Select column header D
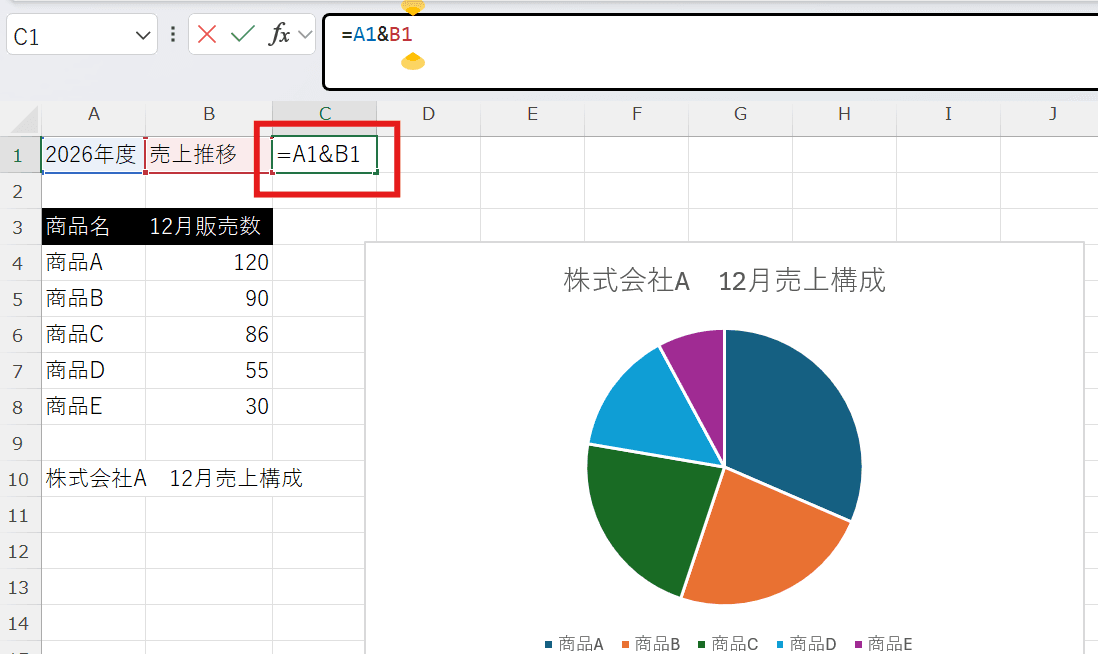 point(428,114)
